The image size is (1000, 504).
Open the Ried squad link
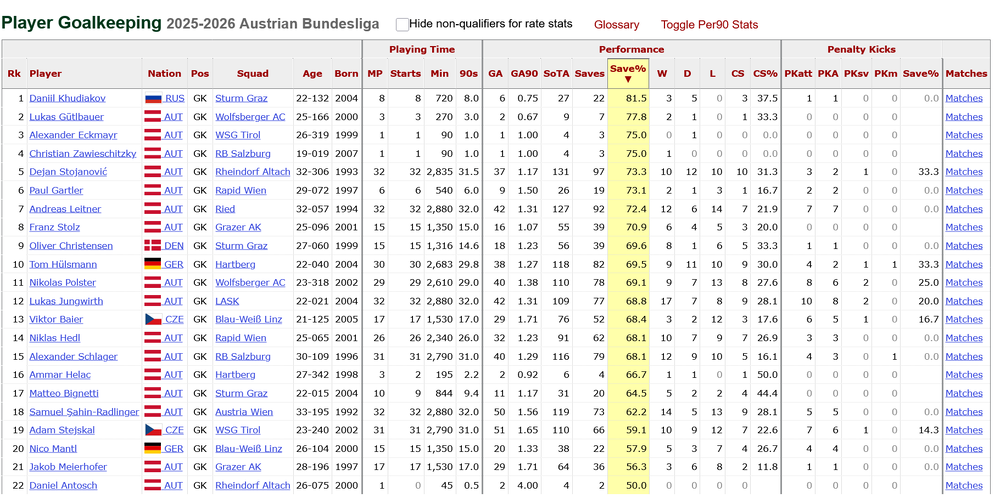pyautogui.click(x=224, y=209)
